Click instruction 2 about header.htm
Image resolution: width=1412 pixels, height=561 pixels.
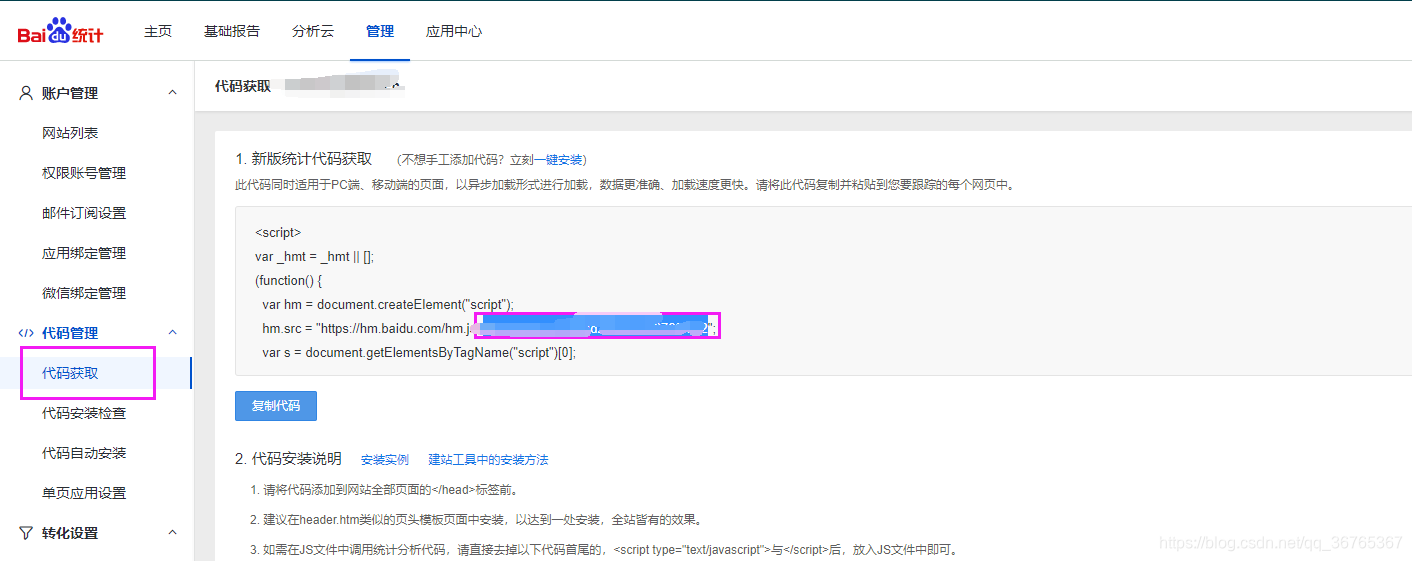476,520
